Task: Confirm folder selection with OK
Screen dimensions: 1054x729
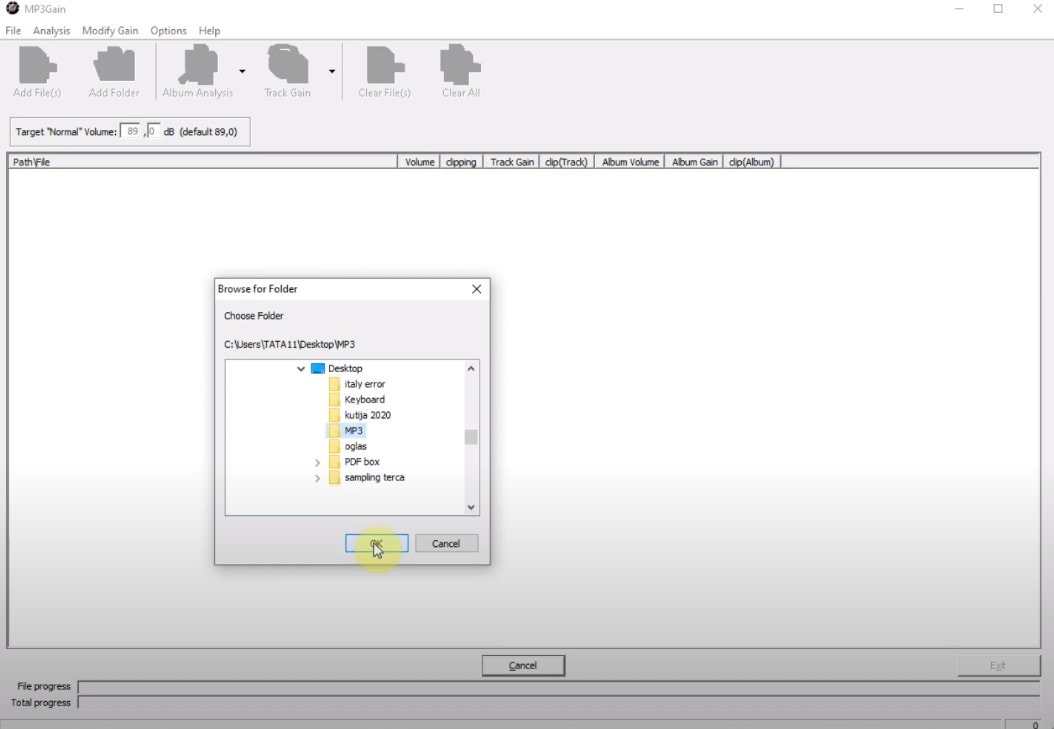Action: [x=376, y=544]
